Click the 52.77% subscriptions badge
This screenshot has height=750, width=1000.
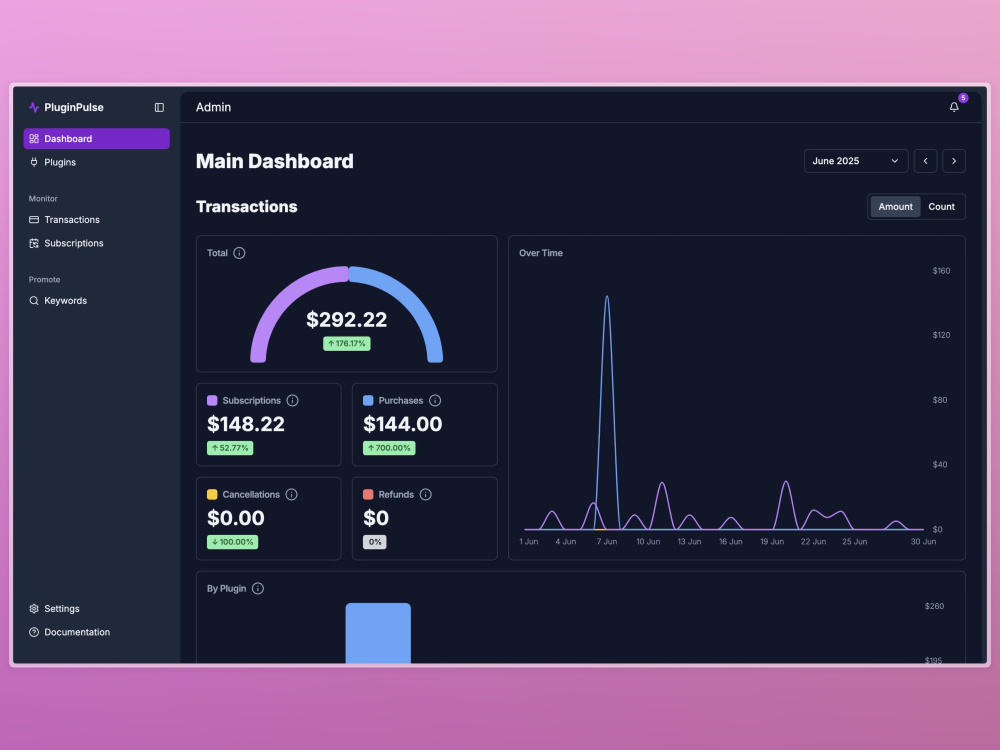(x=230, y=448)
